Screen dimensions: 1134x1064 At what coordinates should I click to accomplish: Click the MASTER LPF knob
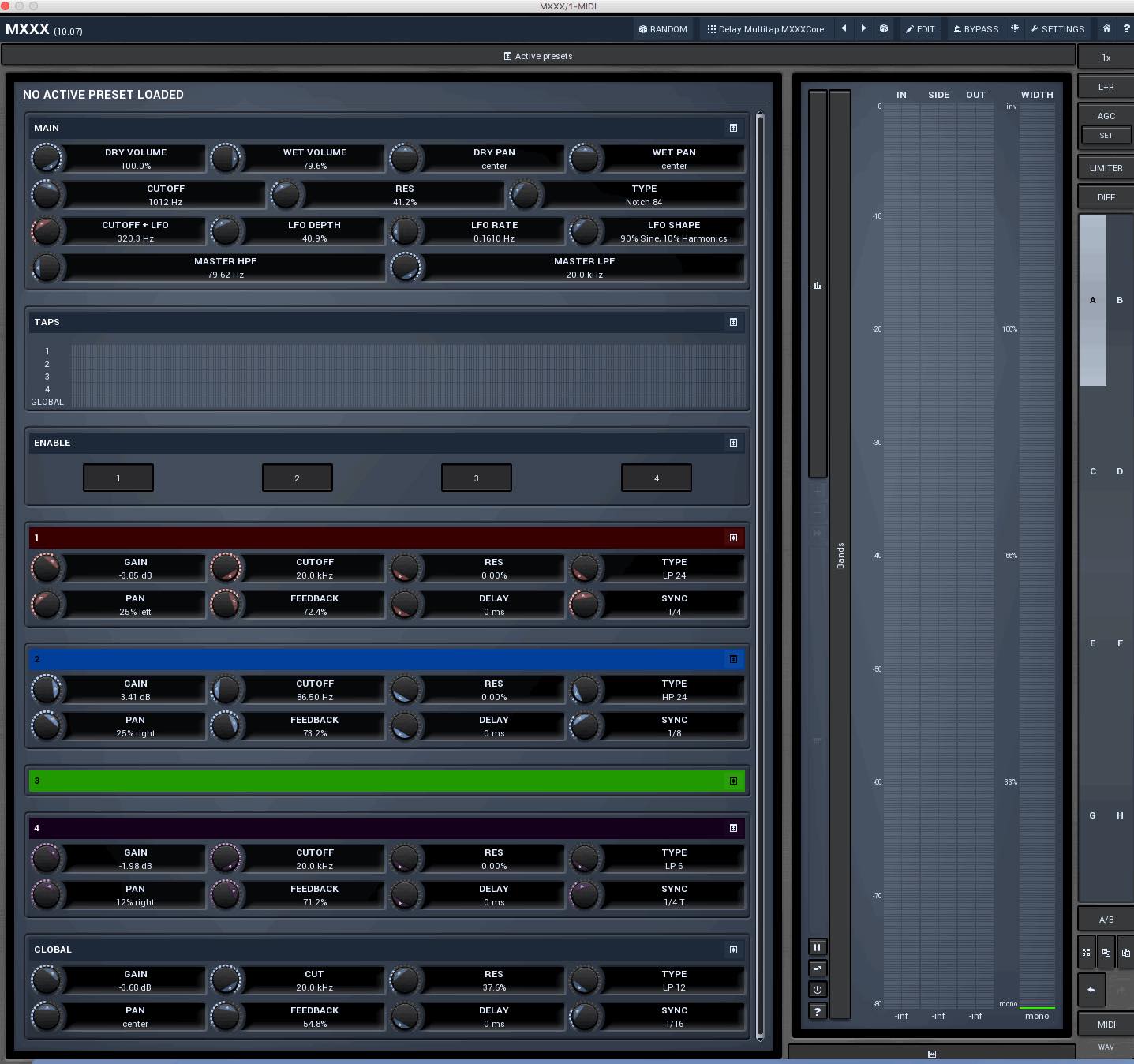click(x=406, y=268)
